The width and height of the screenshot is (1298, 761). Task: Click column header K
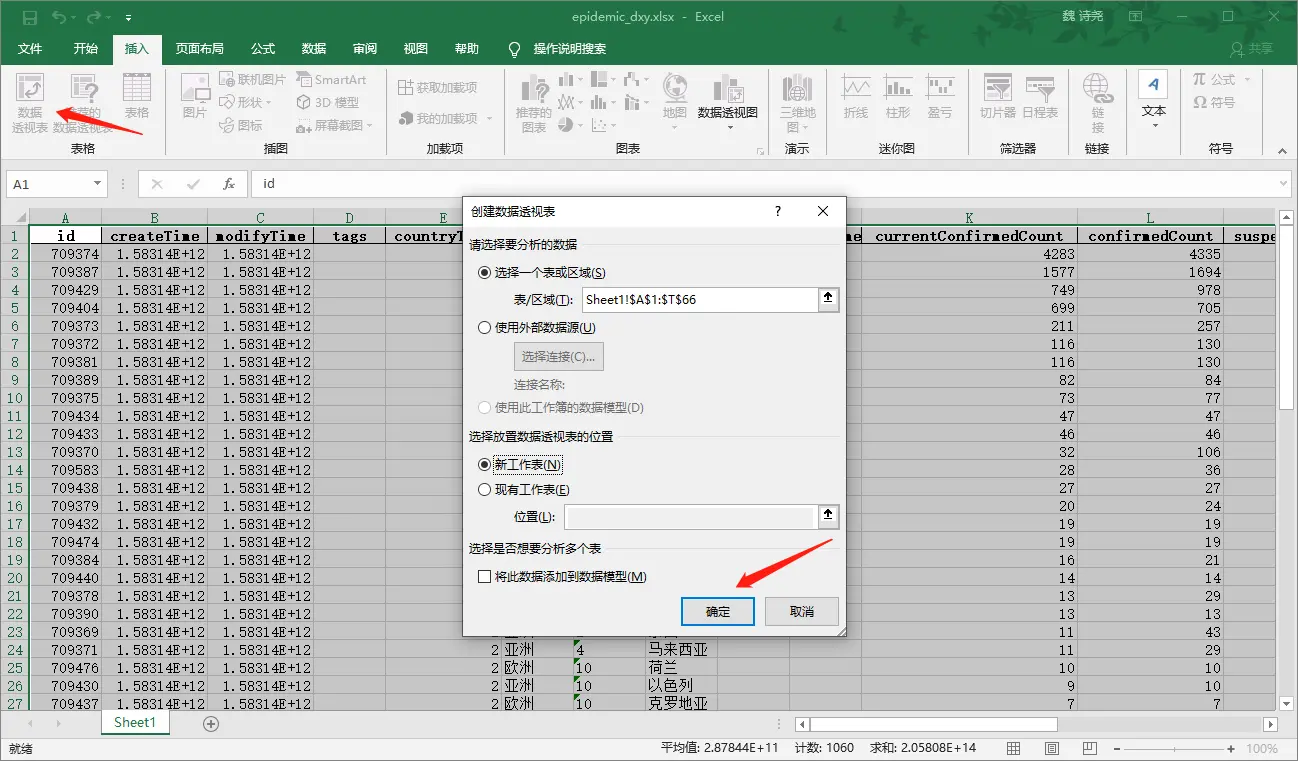click(x=969, y=218)
